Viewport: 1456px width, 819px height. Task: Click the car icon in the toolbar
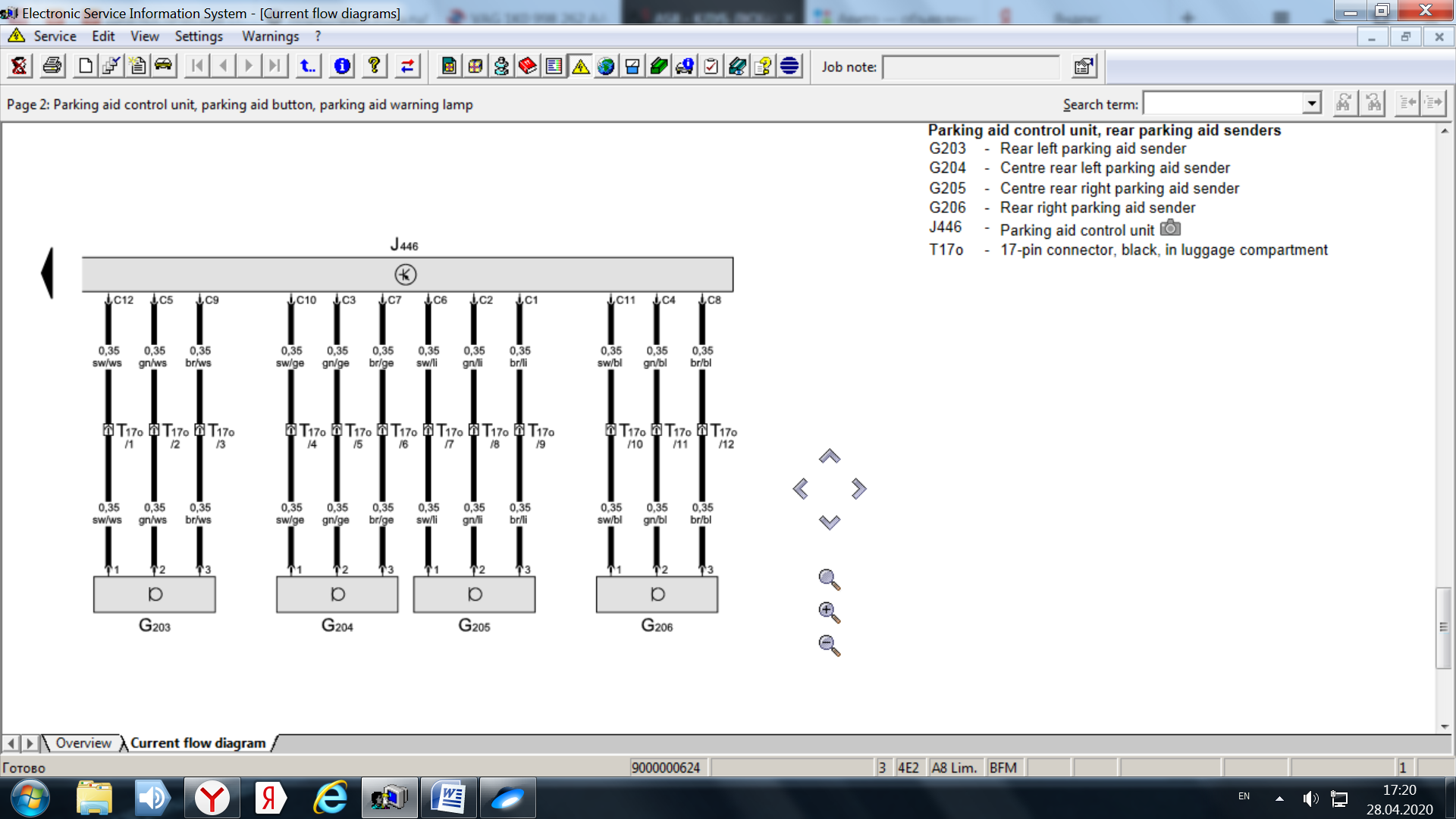pos(164,67)
